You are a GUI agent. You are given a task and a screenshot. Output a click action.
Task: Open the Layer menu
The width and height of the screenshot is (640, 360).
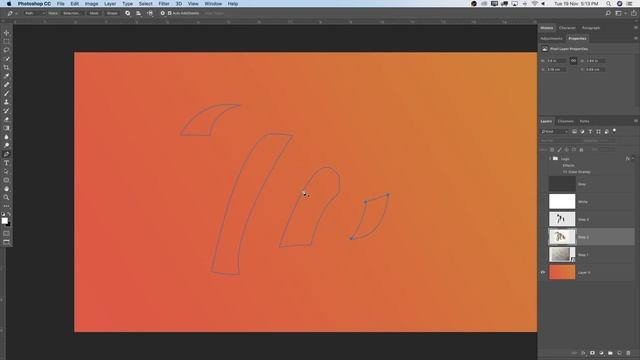coord(110,4)
